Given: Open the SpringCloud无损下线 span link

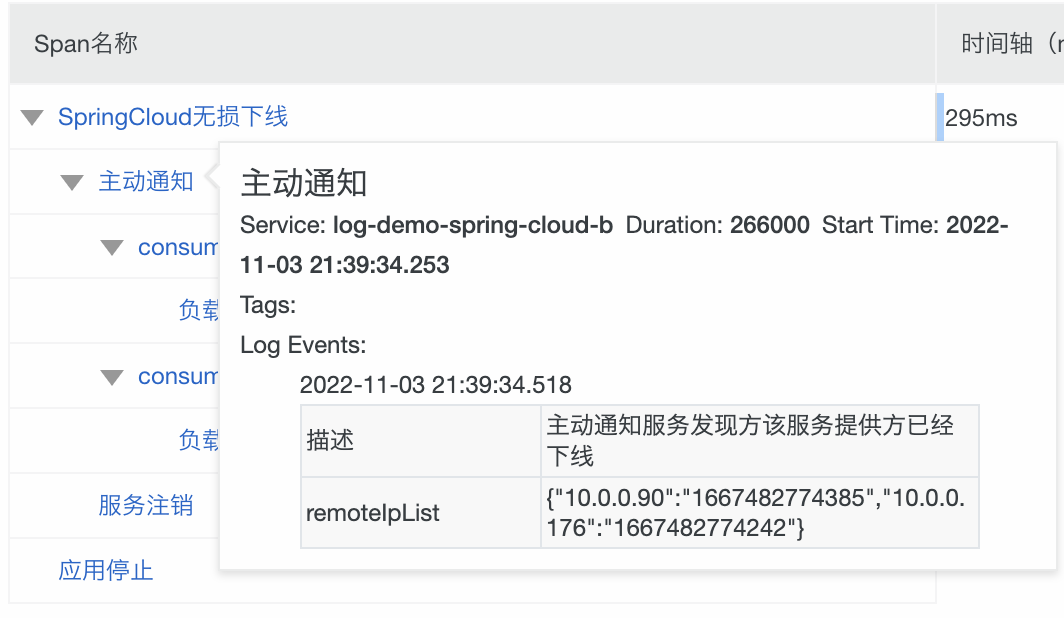Looking at the screenshot, I should coord(173,117).
